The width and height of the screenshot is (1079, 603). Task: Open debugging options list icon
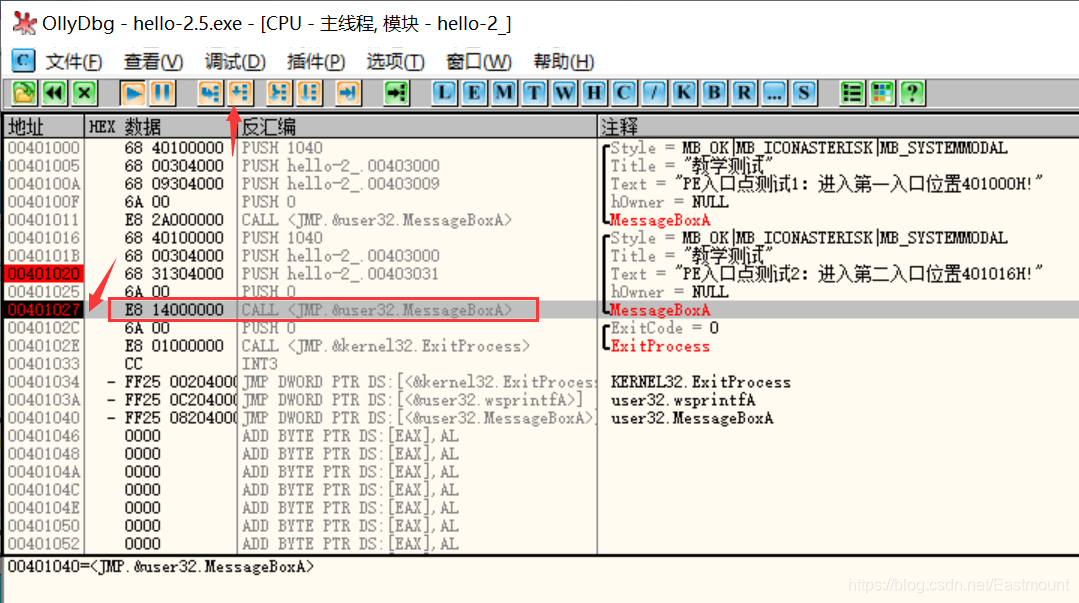tap(852, 93)
